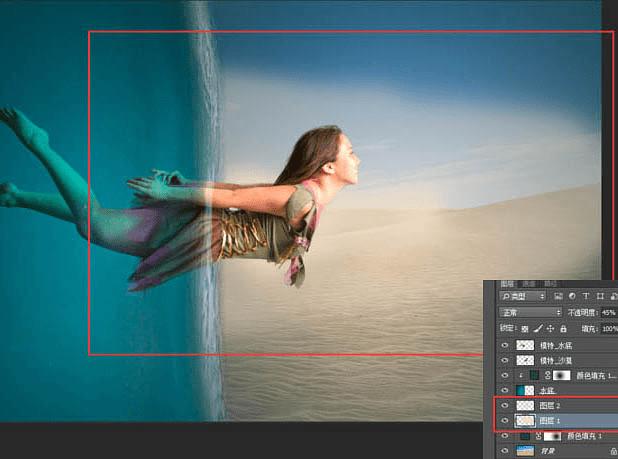Hide the 背景 layer with eye icon
The width and height of the screenshot is (618, 459).
pos(504,451)
